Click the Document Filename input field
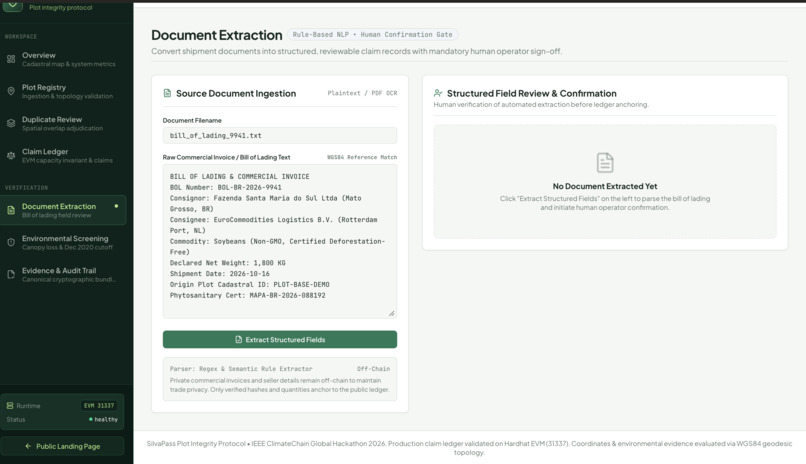Screen dimensions: 806x464 coord(280,136)
